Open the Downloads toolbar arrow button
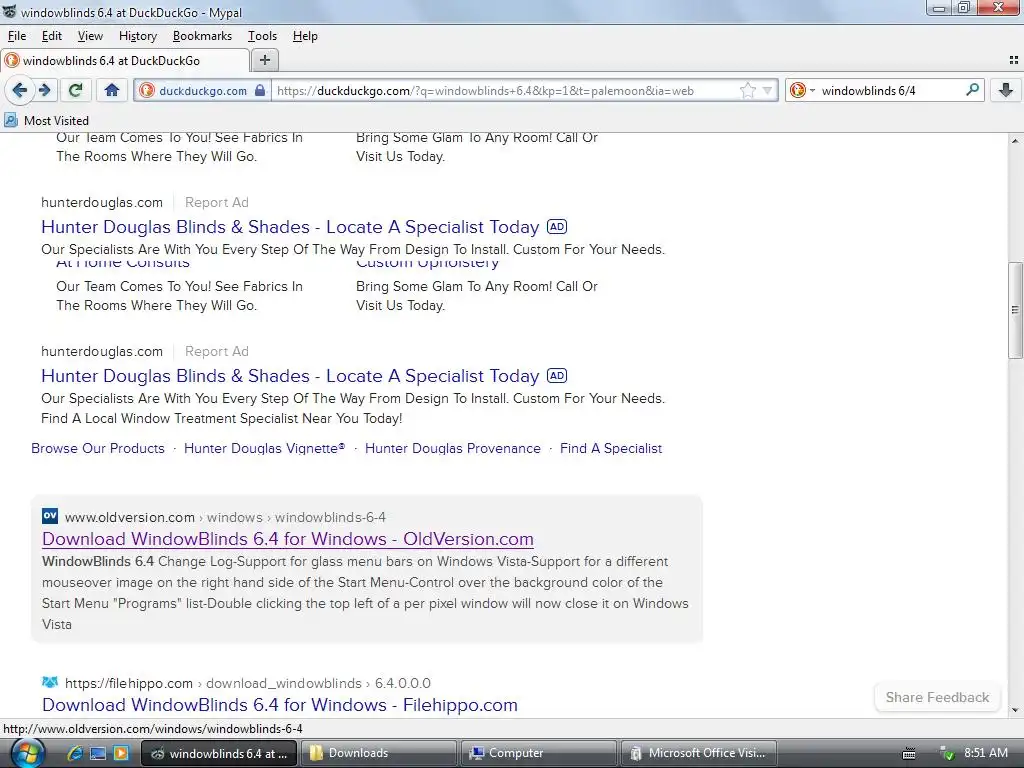The width and height of the screenshot is (1024, 768). click(x=1006, y=90)
